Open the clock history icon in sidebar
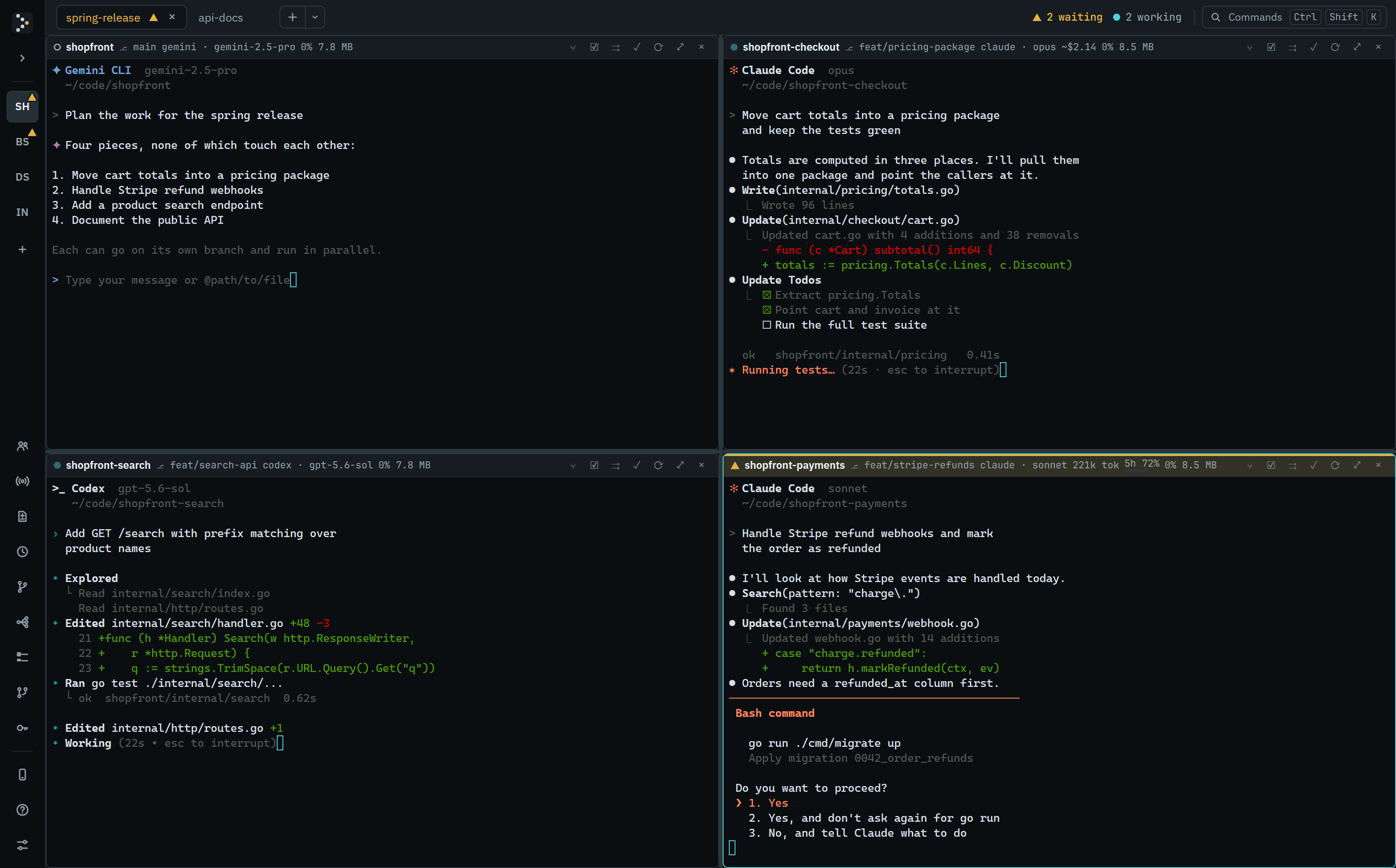Screen dimensions: 1396x868 [22, 552]
